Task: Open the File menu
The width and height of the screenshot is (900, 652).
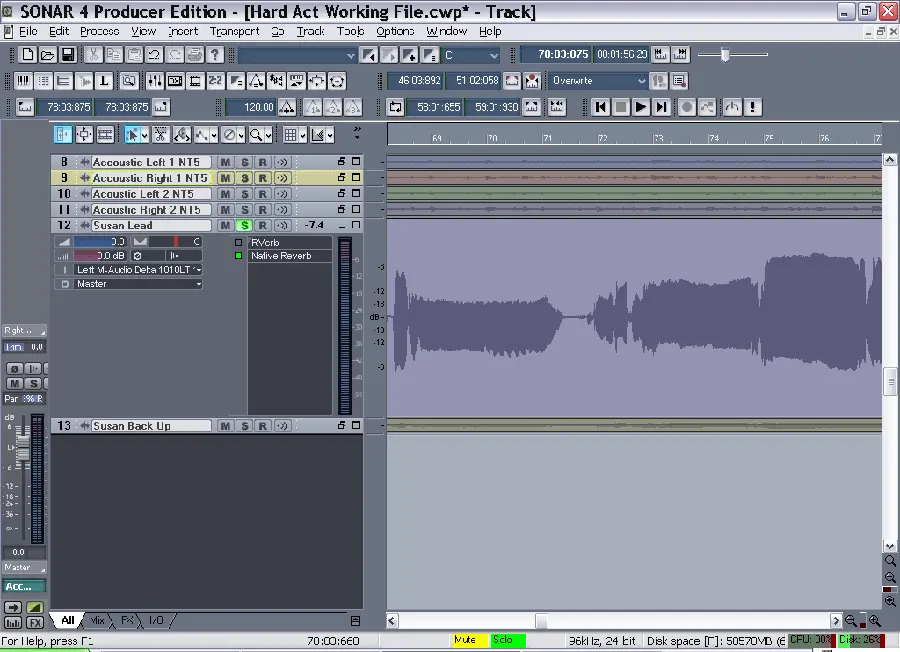Action: coord(28,32)
